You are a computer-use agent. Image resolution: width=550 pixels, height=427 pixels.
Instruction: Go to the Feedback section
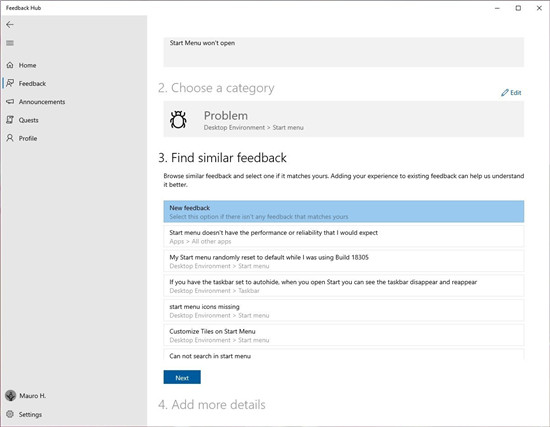32,84
